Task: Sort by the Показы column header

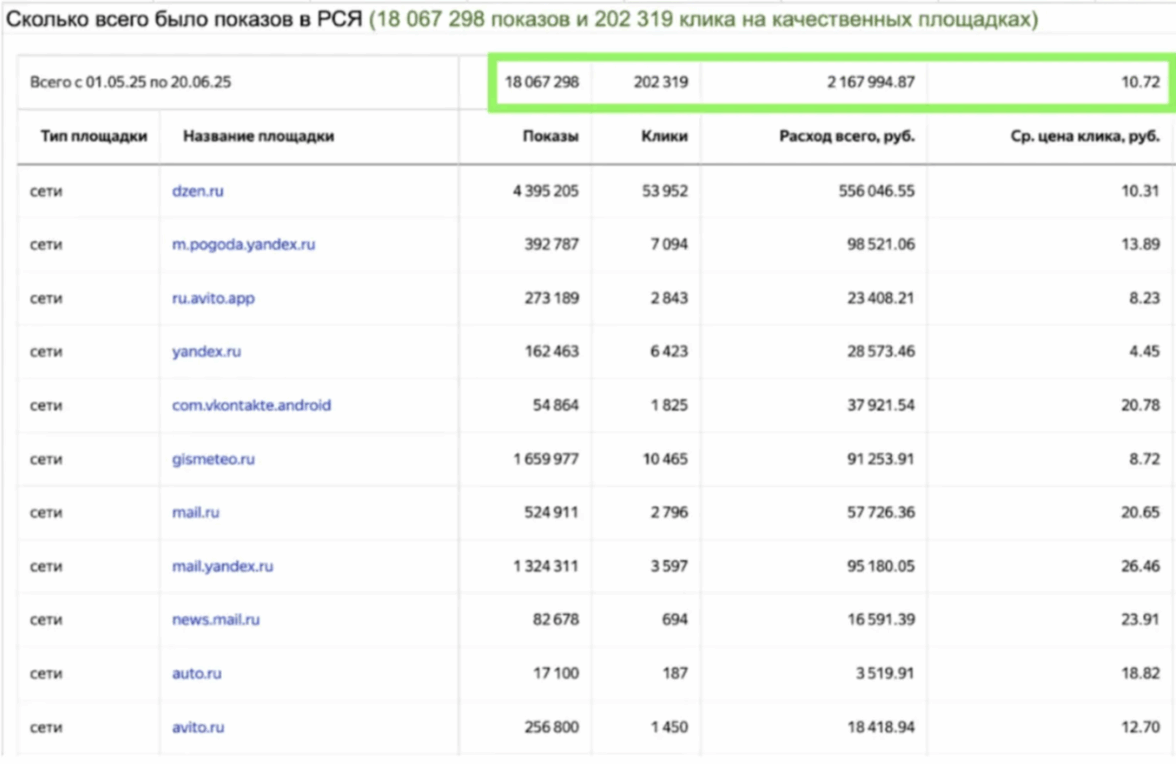Action: coord(550,137)
